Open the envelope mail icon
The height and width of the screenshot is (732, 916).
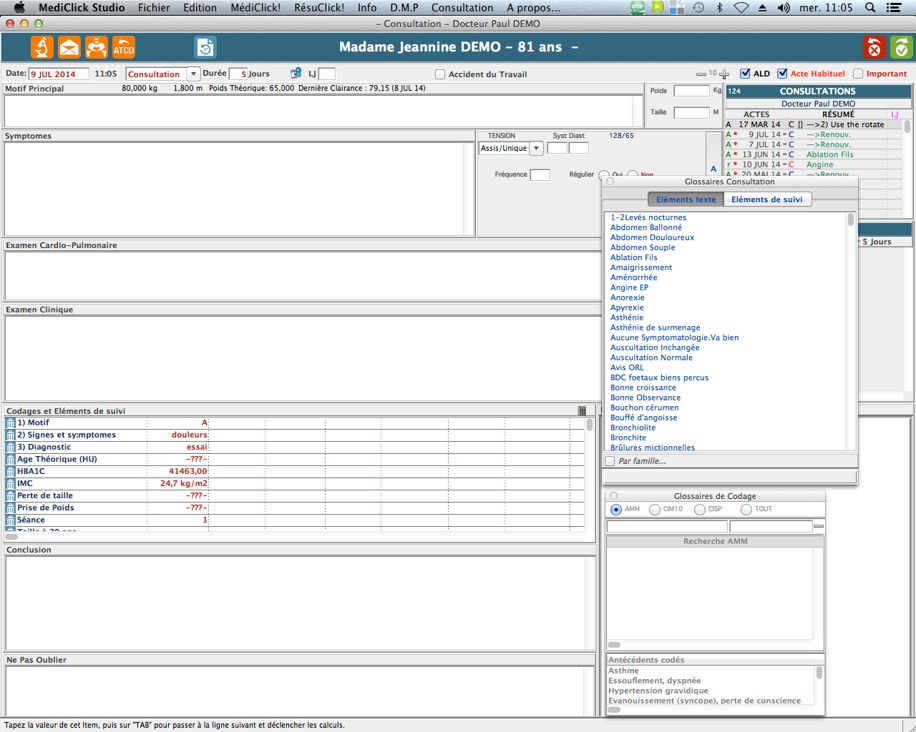69,47
